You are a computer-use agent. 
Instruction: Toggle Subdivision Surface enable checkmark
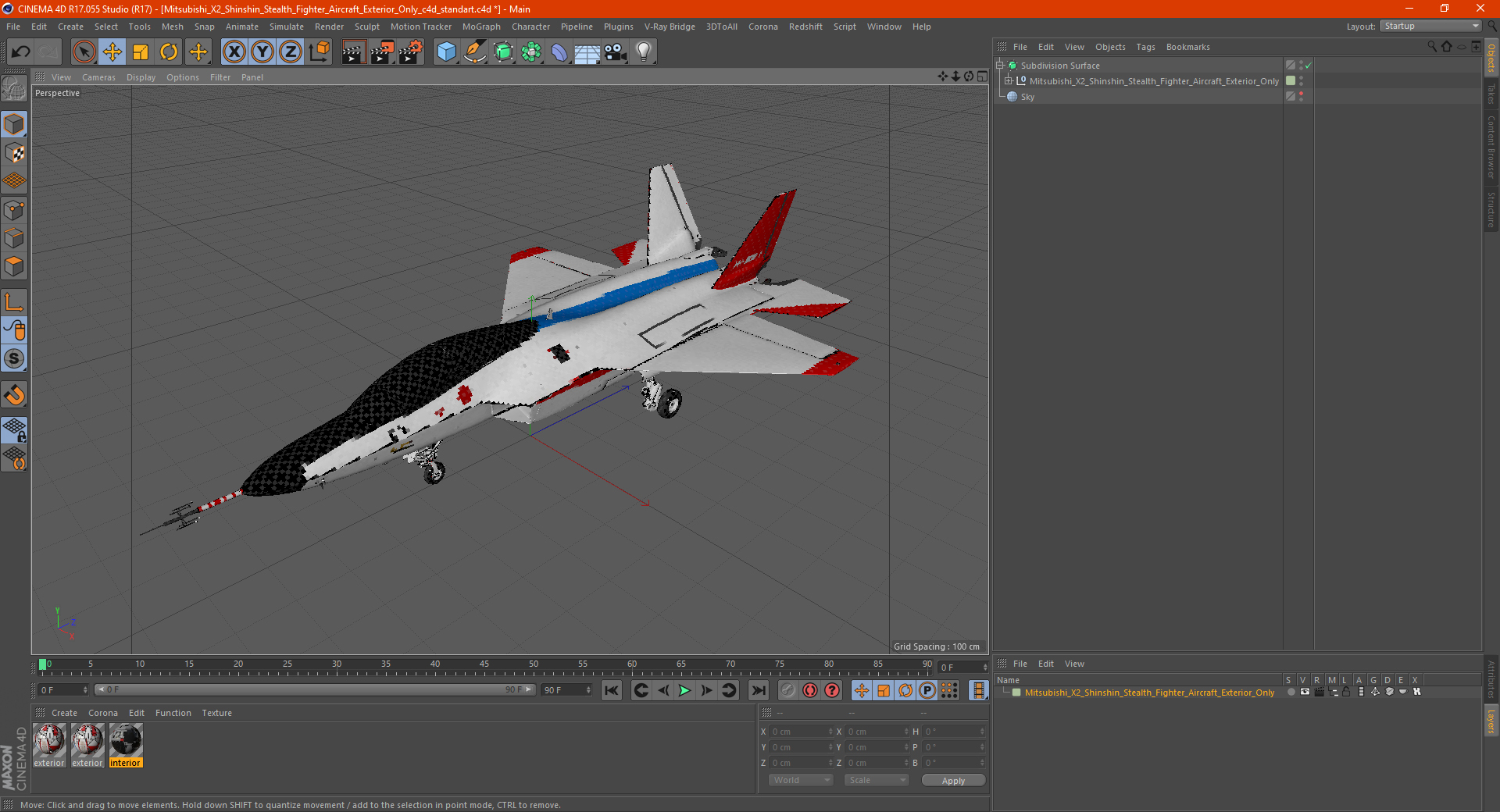(1309, 66)
